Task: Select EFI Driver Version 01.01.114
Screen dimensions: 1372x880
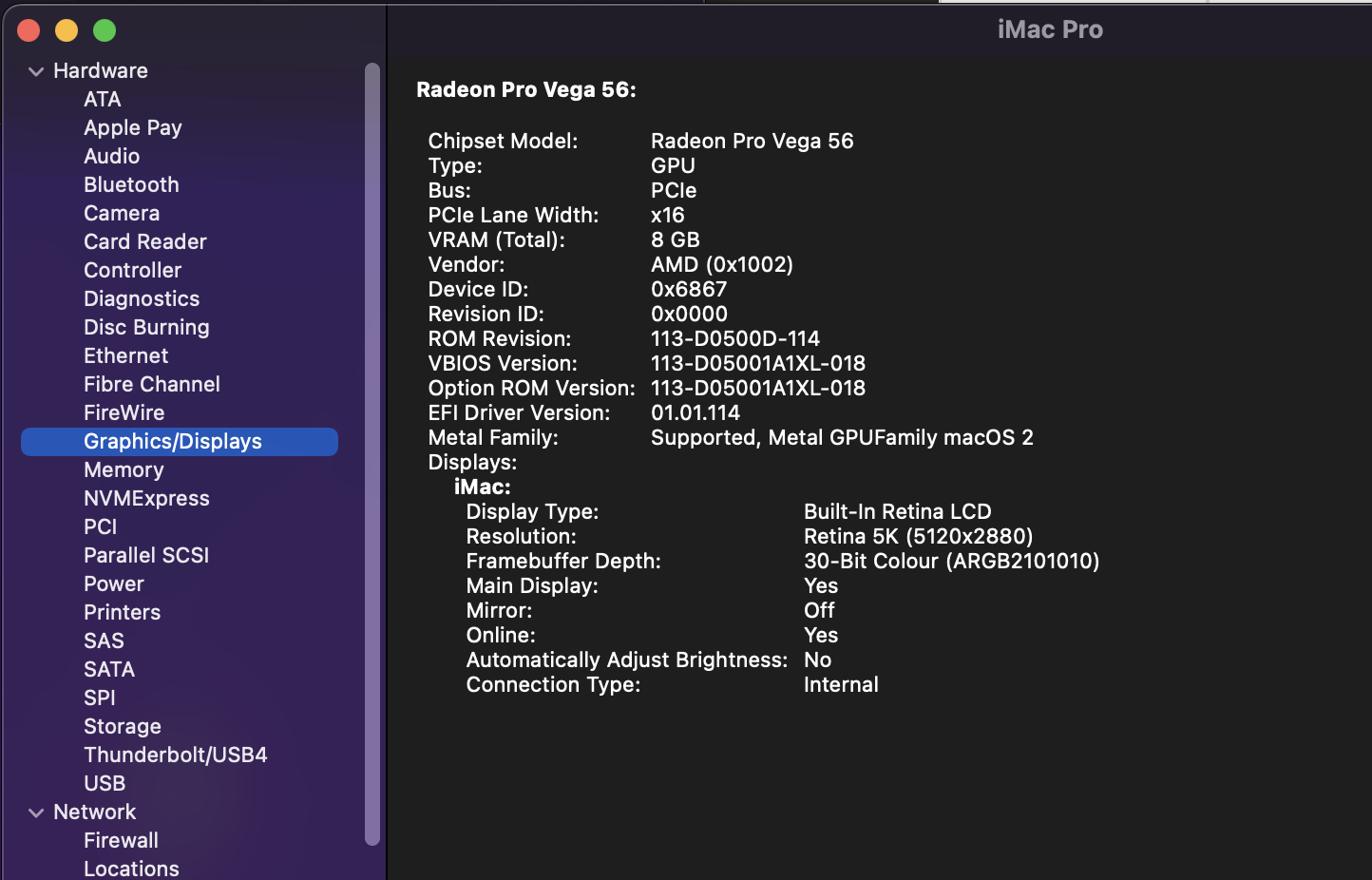Action: click(x=695, y=412)
